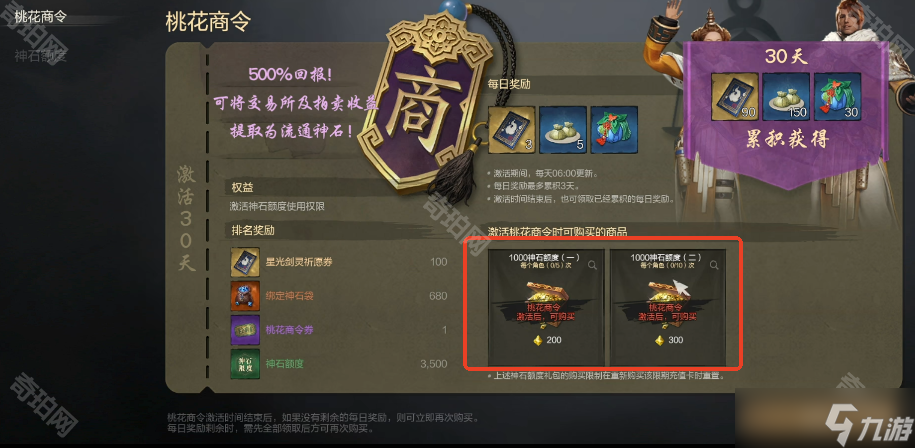Click the 桃花商令券 ranking reward text

pos(289,330)
